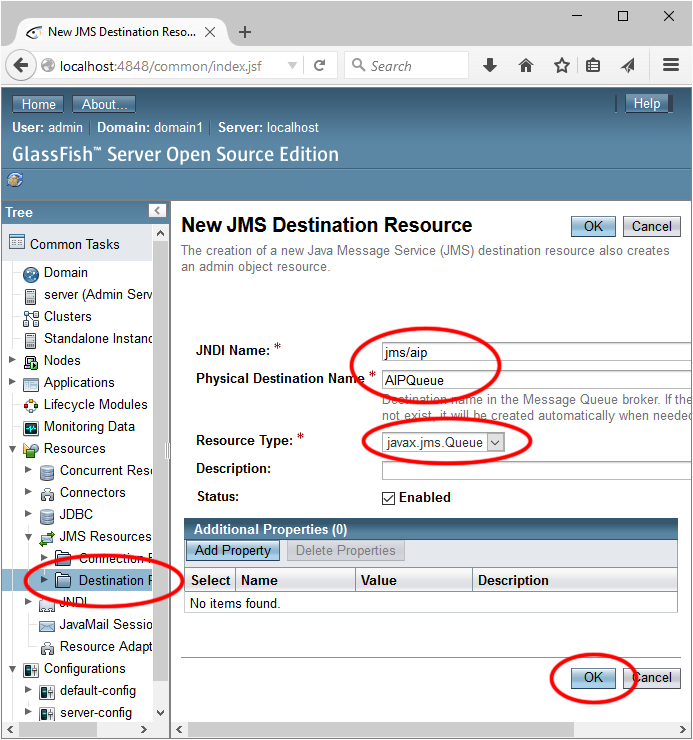Viewport: 693px width, 740px height.
Task: Expand the Nodes tree node
Action: click(12, 360)
